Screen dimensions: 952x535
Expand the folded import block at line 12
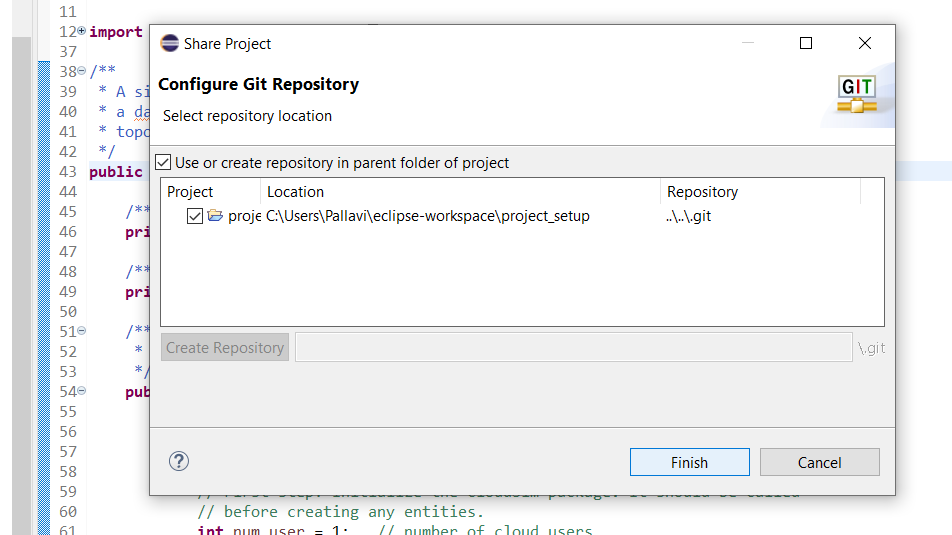(x=82, y=32)
